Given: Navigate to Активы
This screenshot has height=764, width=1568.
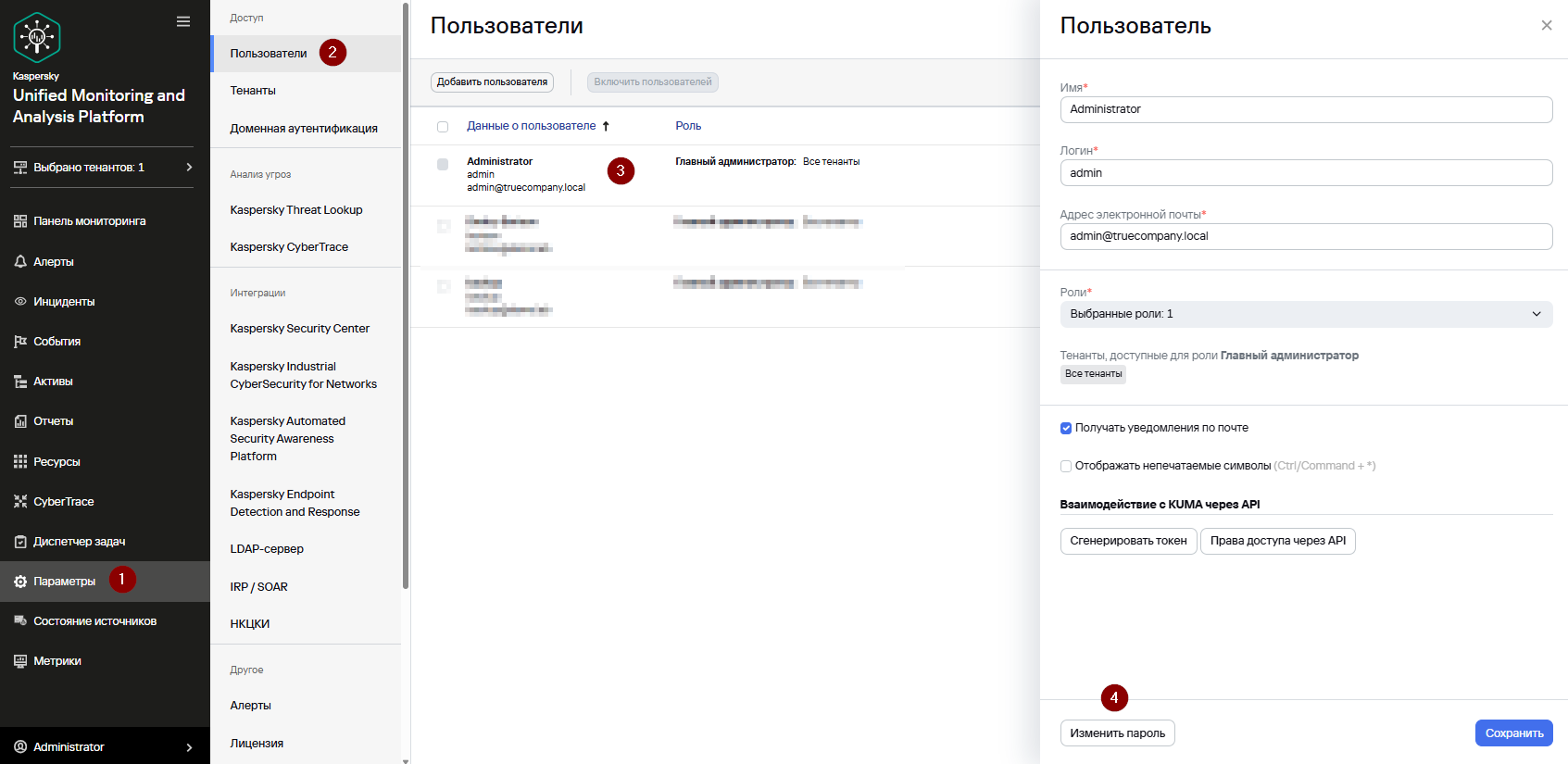Looking at the screenshot, I should pos(53,382).
